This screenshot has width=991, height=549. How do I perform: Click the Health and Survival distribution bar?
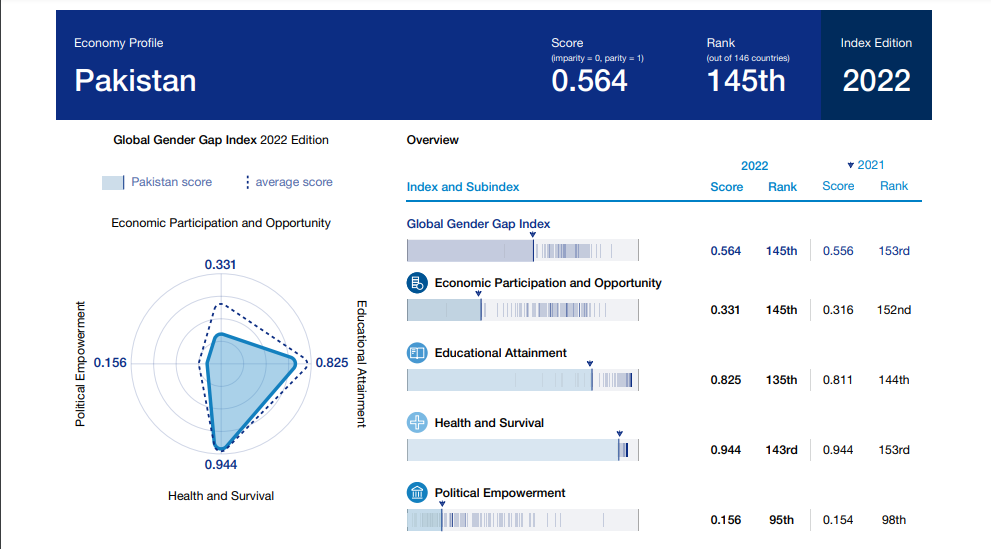pyautogui.click(x=523, y=450)
